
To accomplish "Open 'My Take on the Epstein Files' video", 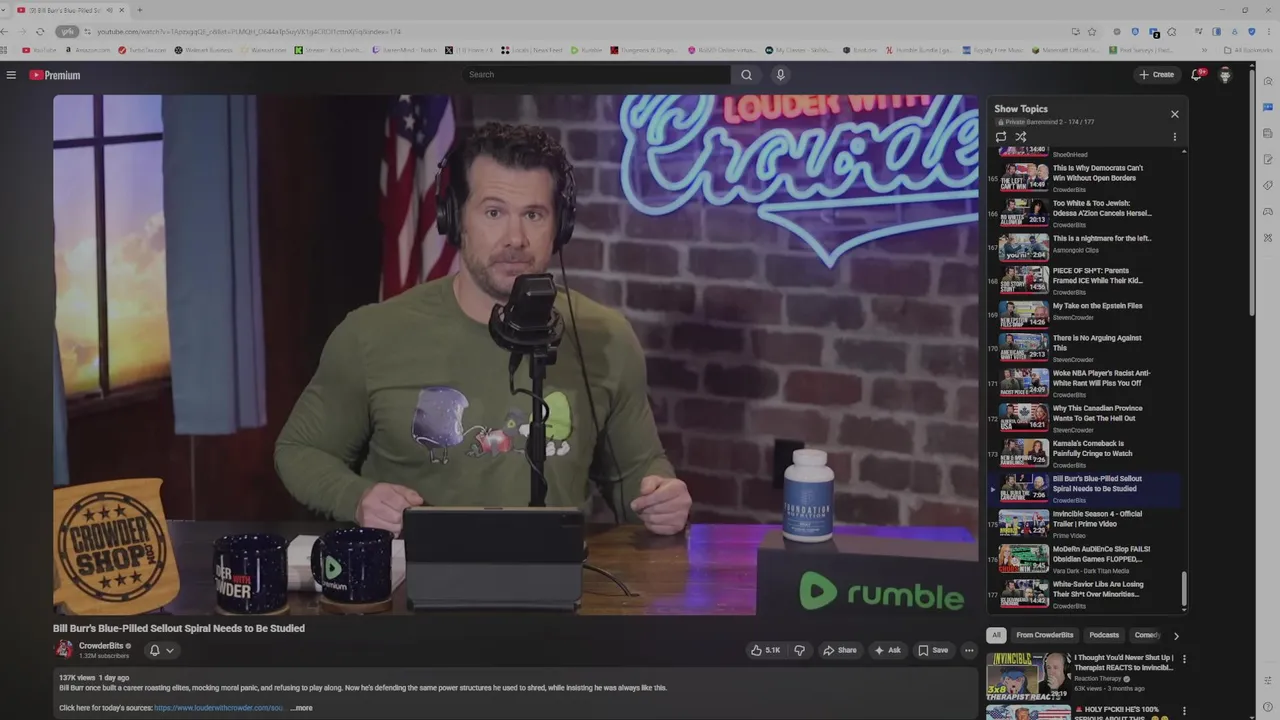I will point(1085,313).
